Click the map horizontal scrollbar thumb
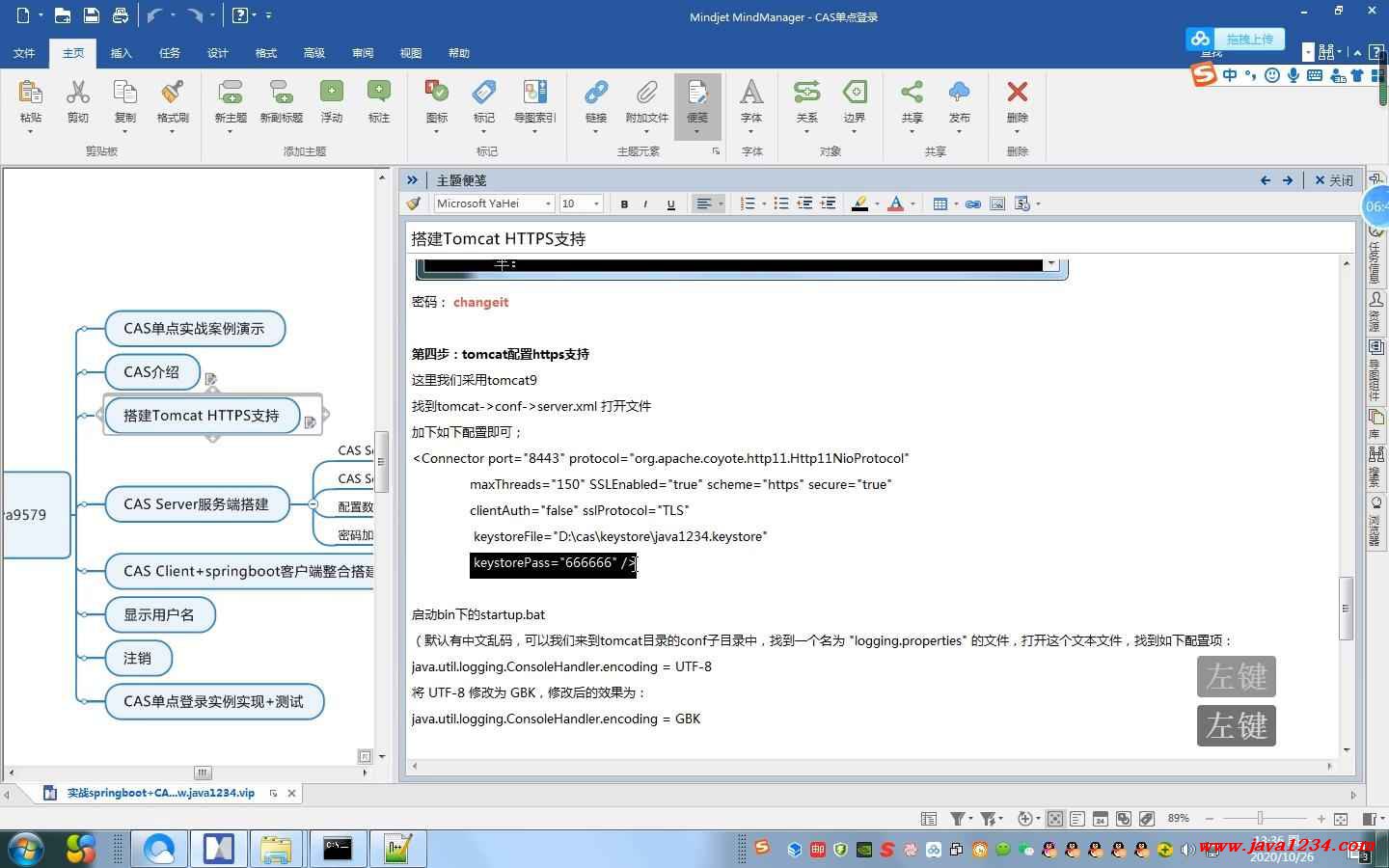The height and width of the screenshot is (868, 1389). pyautogui.click(x=203, y=773)
